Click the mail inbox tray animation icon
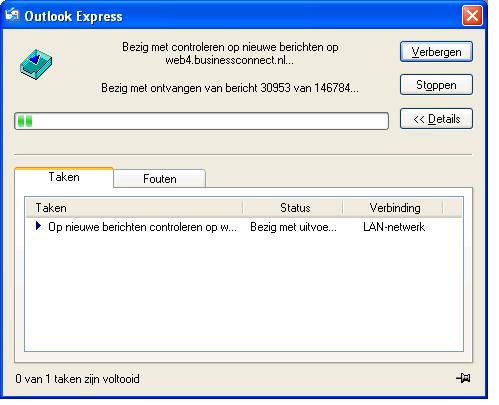This screenshot has height=405, width=499. coord(36,64)
